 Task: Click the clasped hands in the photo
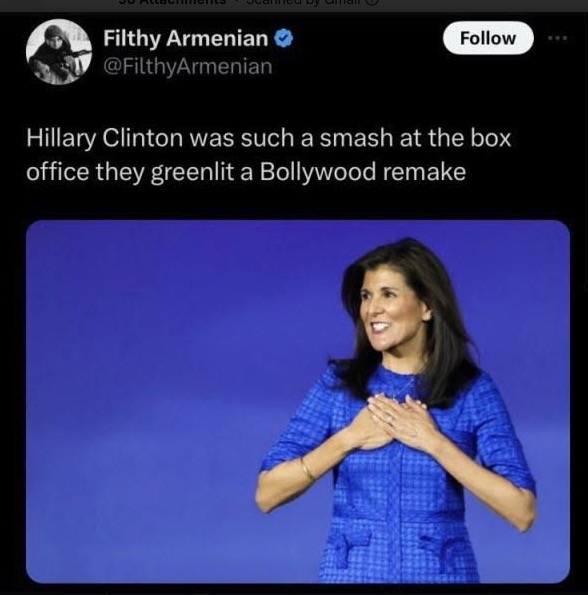click(395, 419)
